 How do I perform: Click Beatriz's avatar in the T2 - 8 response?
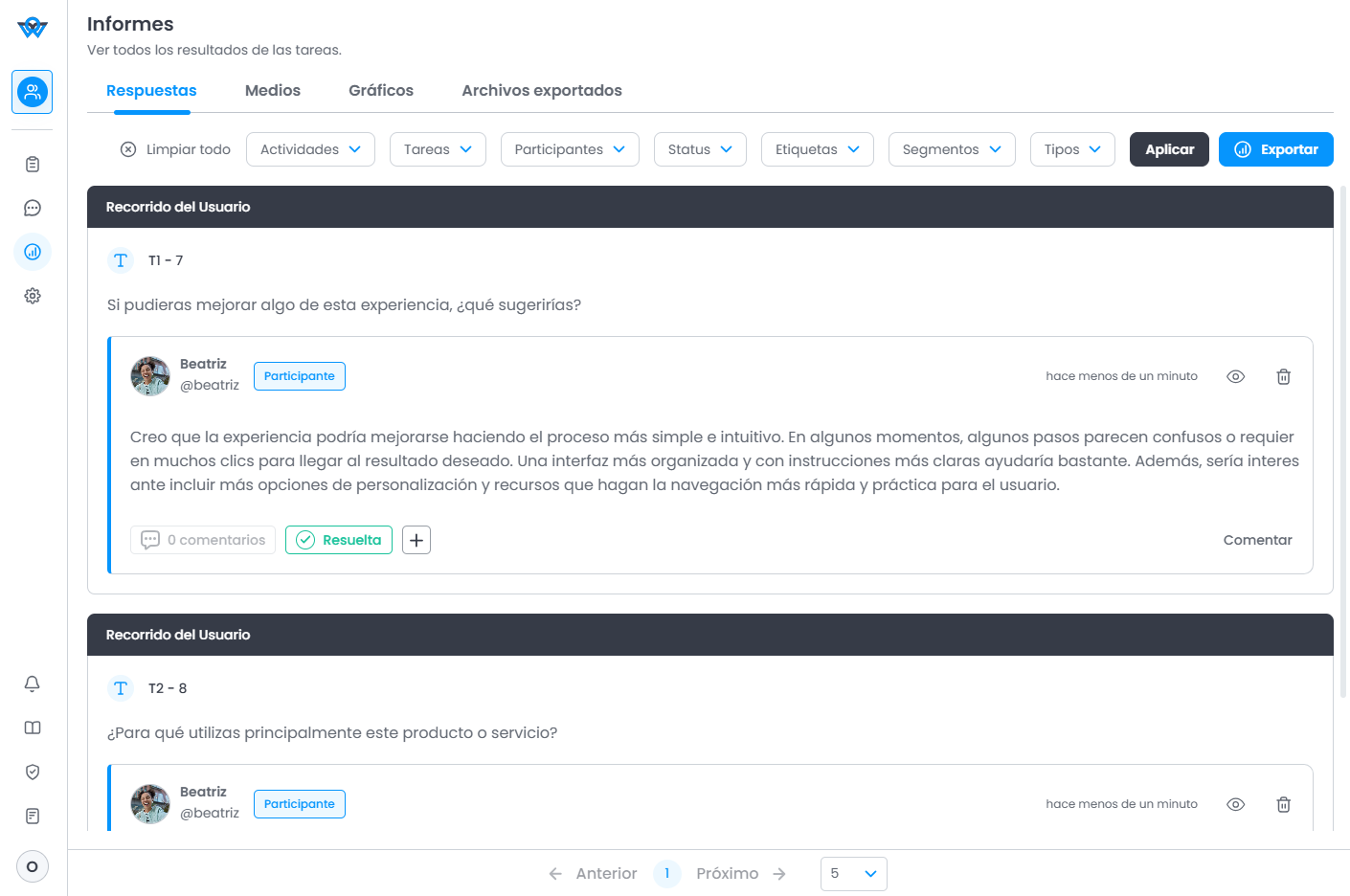[150, 804]
